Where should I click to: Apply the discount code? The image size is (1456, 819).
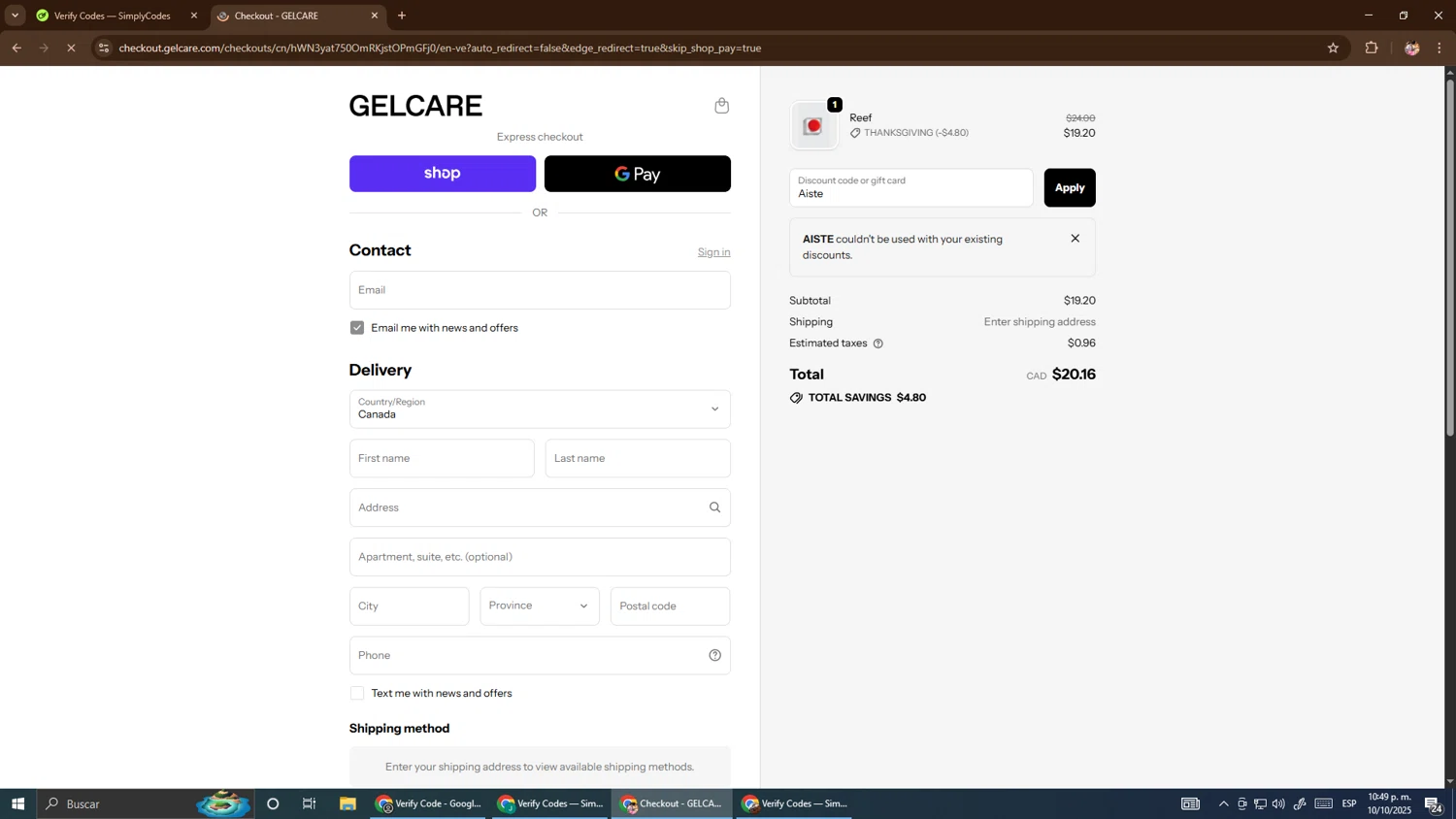click(1070, 187)
